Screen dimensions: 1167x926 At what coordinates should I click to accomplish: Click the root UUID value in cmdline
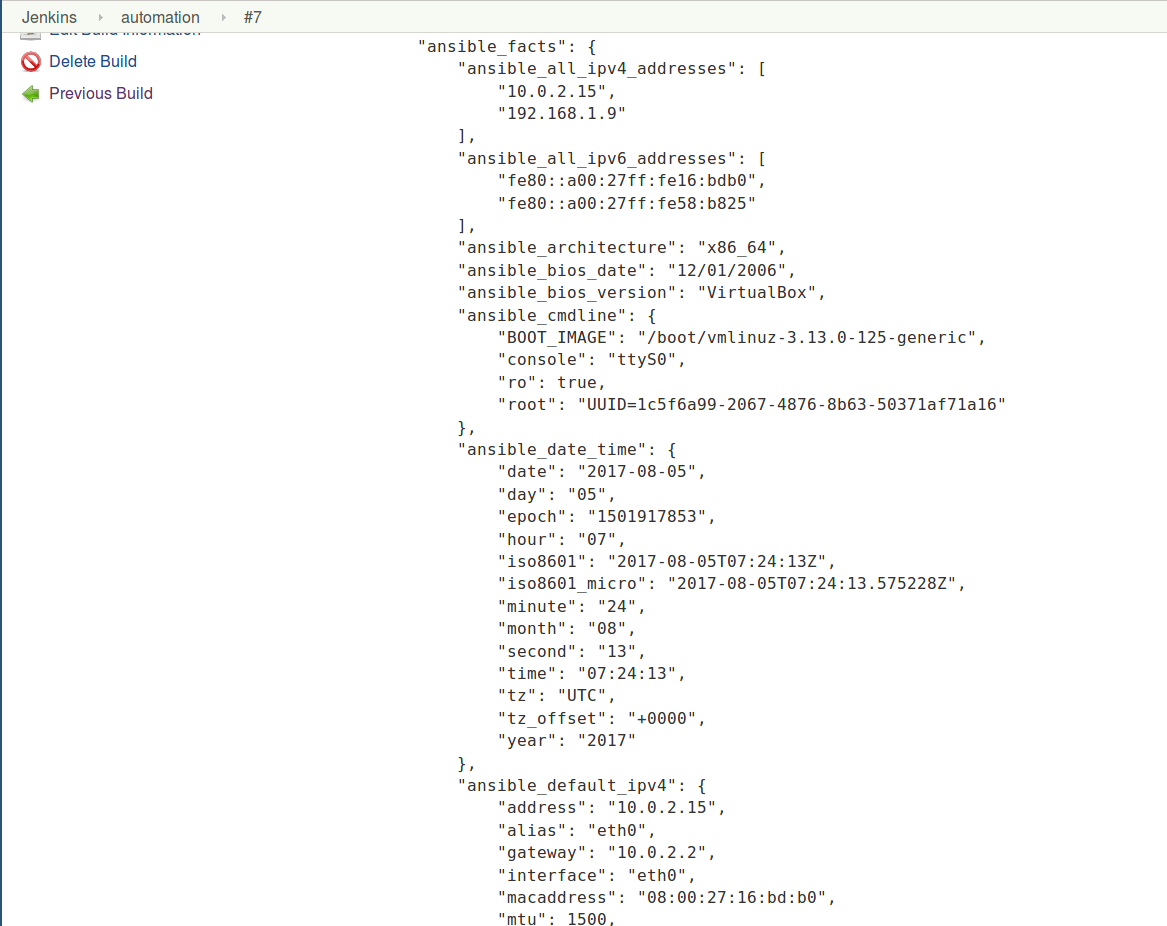[790, 404]
